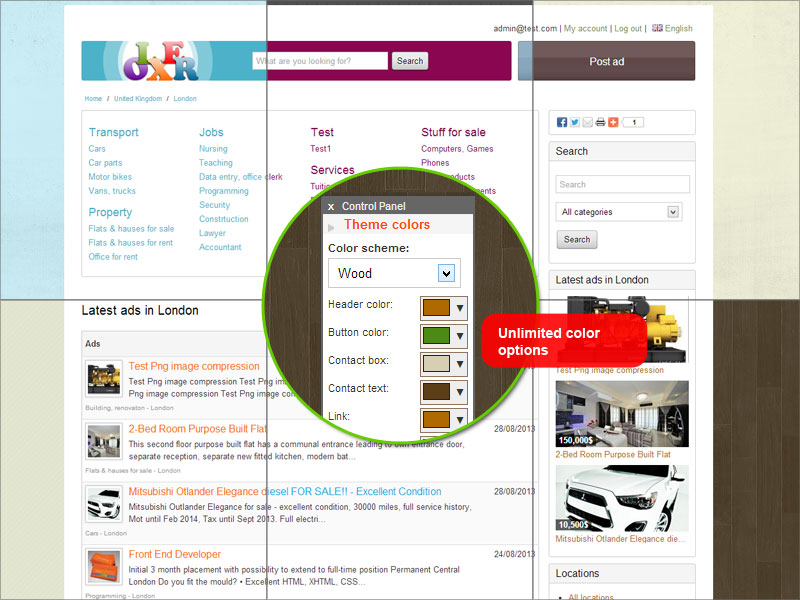Open the Stuff for sale category heading
The image size is (800, 600).
(x=454, y=132)
